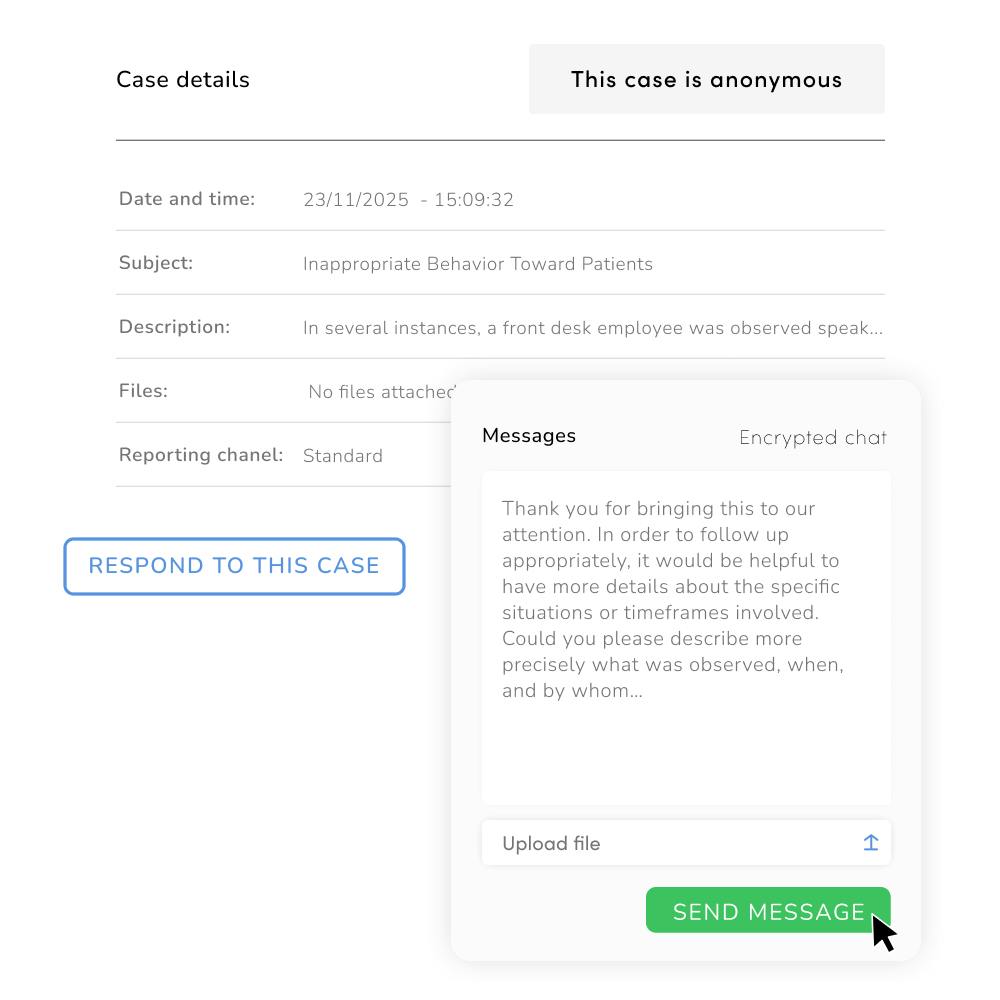The width and height of the screenshot is (1000, 1000).
Task: Select the Standard reporting channel value
Action: pyautogui.click(x=343, y=456)
